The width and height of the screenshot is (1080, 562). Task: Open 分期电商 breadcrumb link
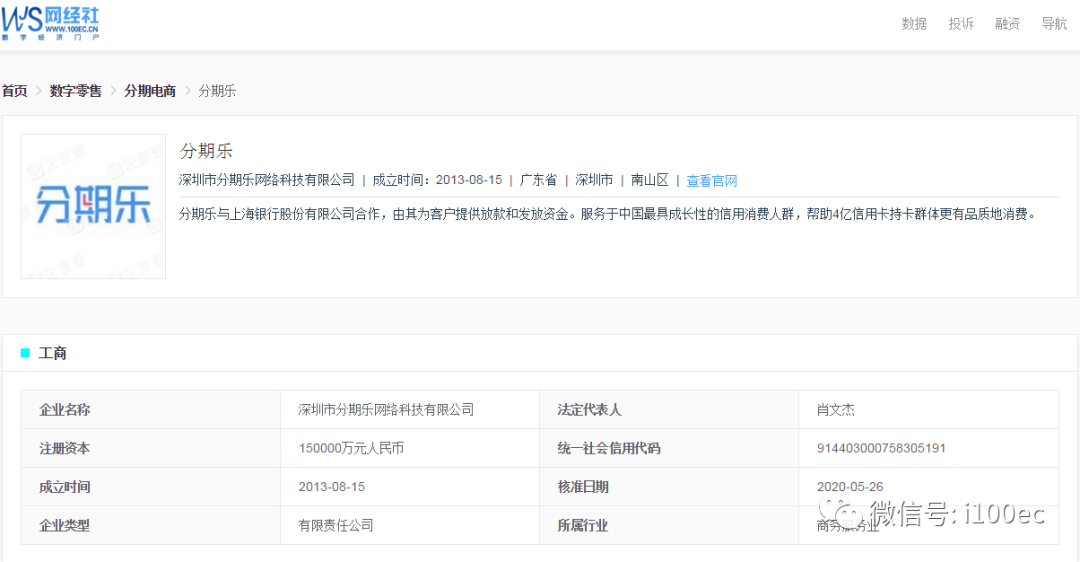pyautogui.click(x=149, y=91)
